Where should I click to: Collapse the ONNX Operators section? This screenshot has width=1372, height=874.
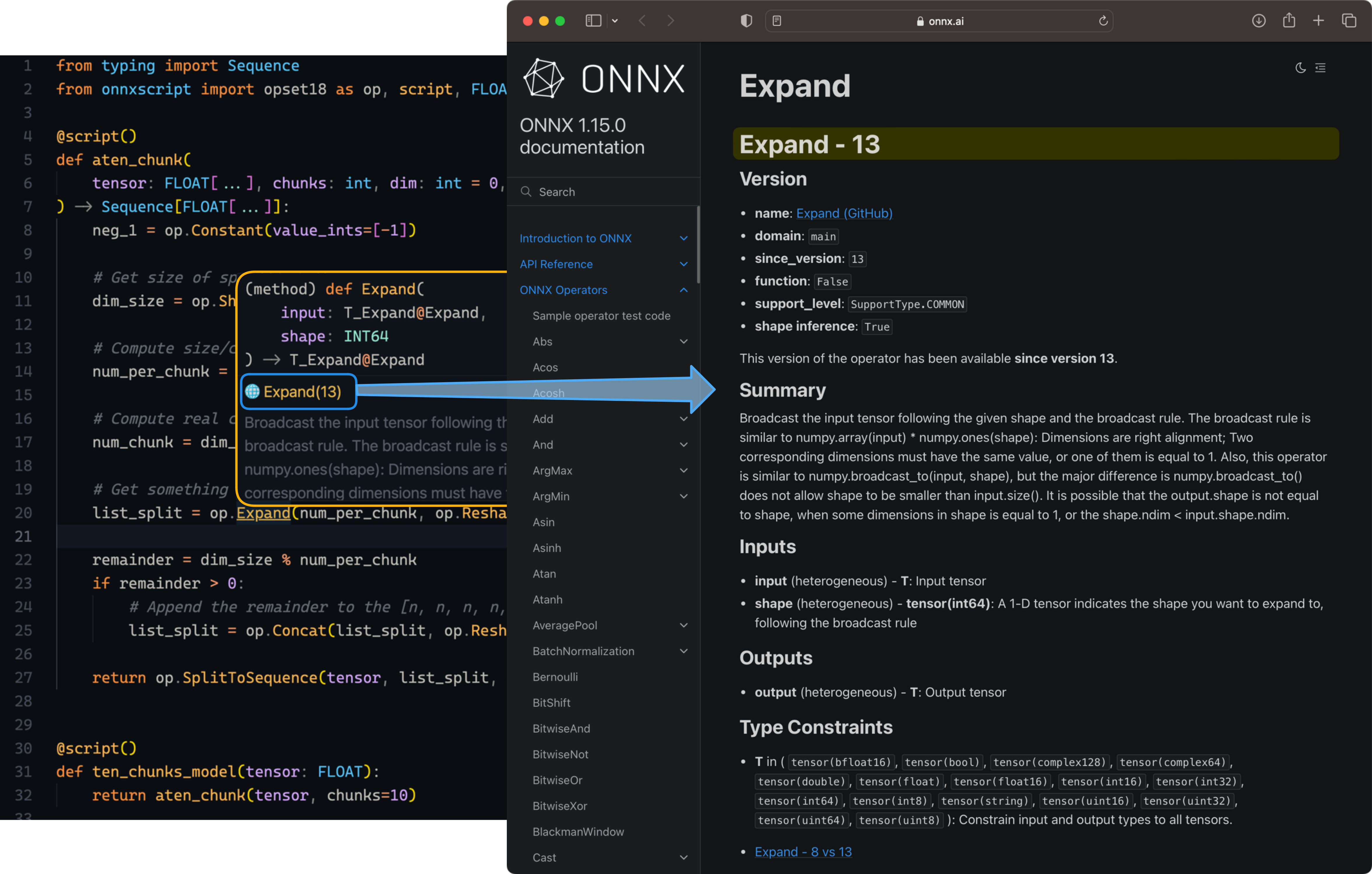click(683, 290)
